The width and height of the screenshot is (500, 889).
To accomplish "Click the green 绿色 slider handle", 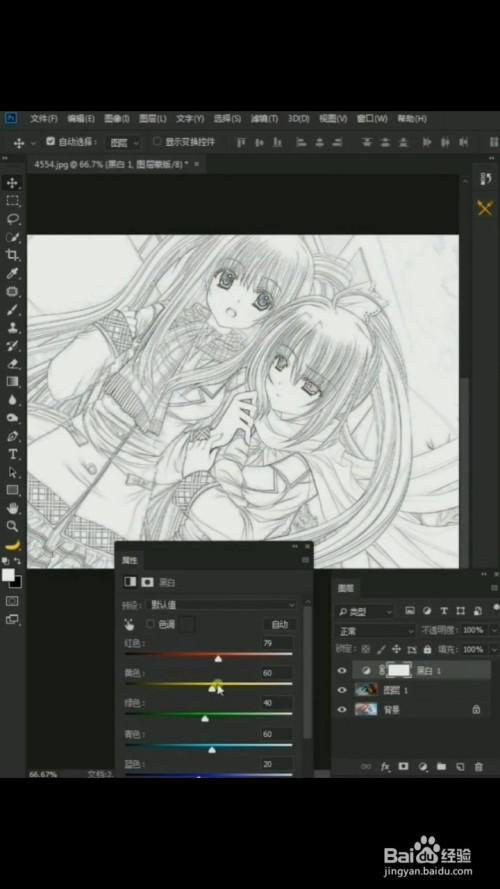I will coord(205,718).
